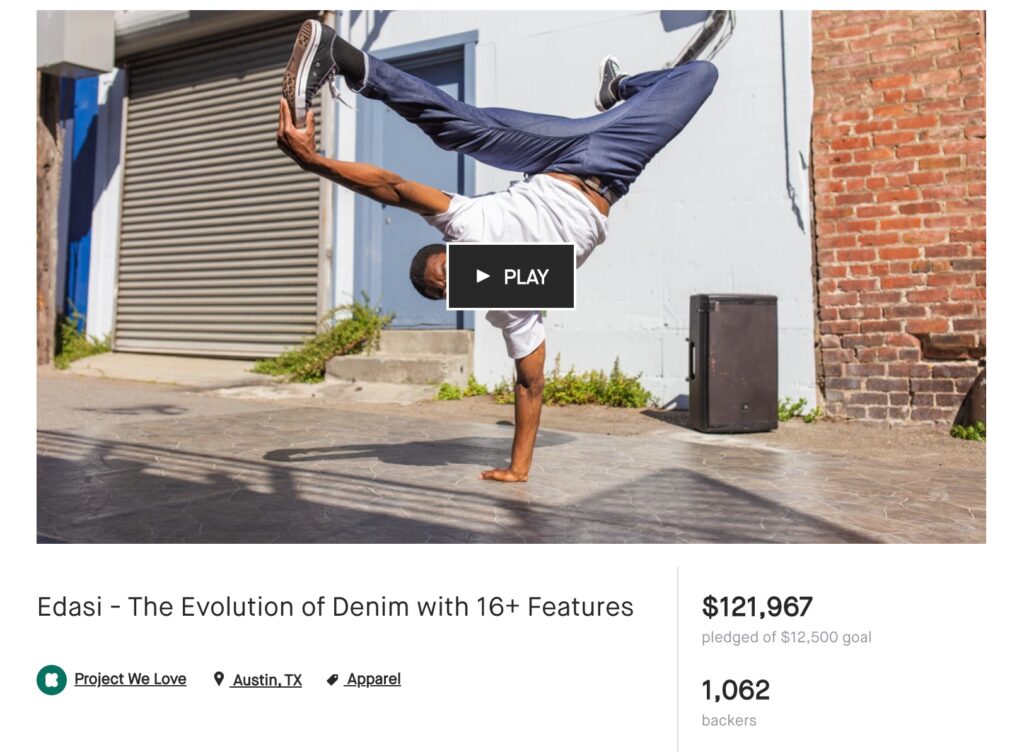Click the dancer's hand on the ground

[x=504, y=475]
